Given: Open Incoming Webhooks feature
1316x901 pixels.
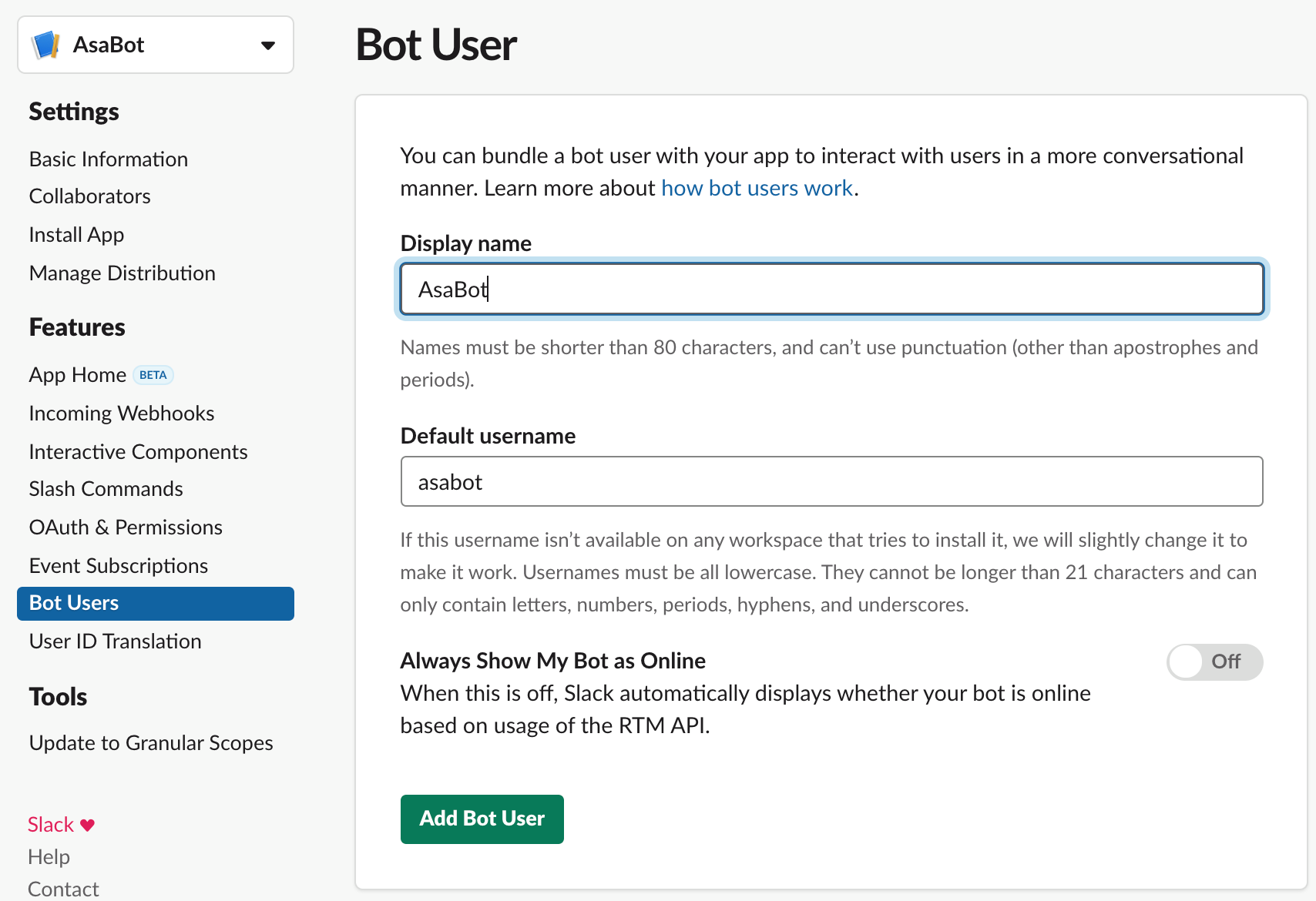Looking at the screenshot, I should 121,414.
